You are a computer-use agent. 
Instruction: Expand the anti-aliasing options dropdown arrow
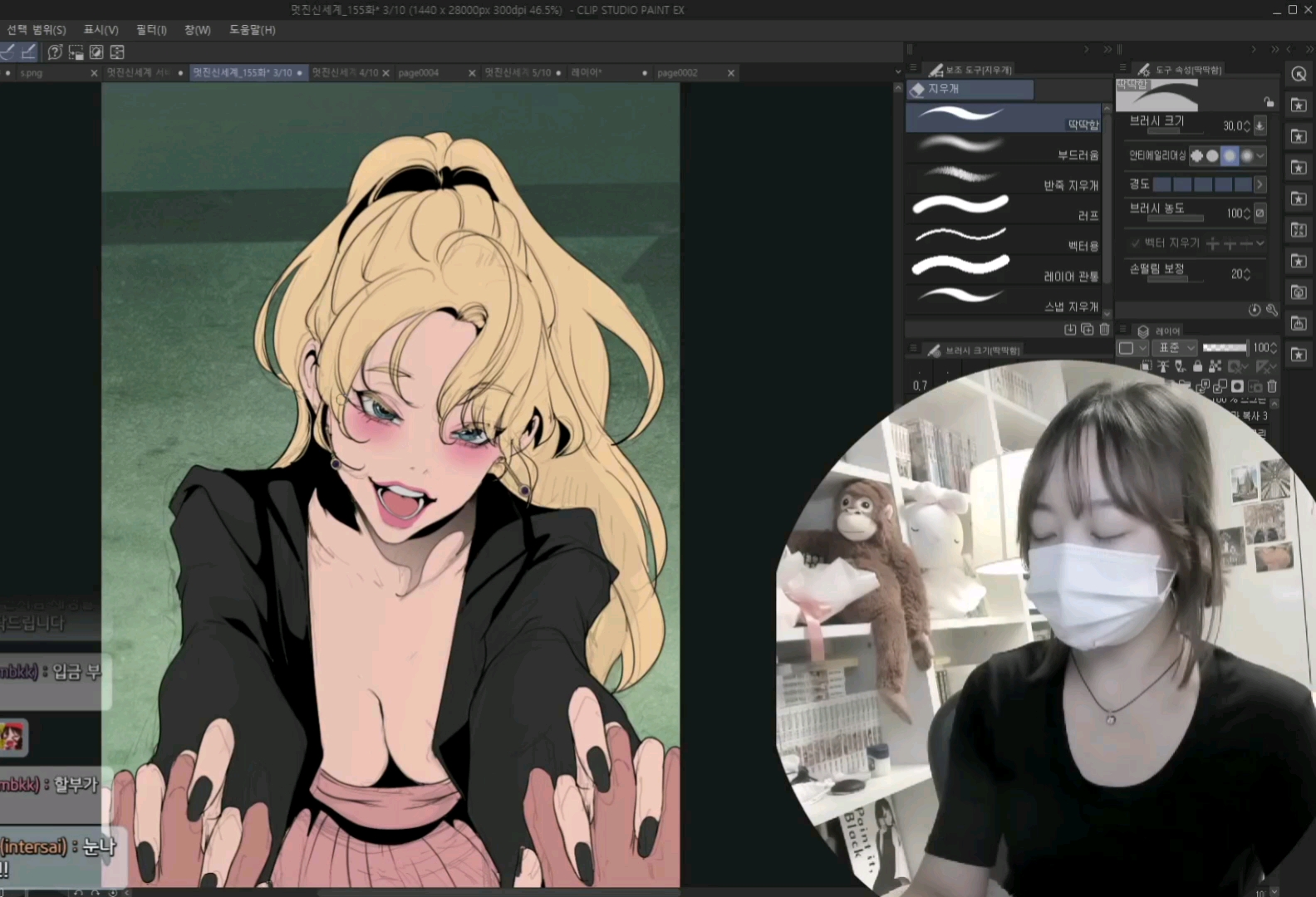pos(1261,156)
